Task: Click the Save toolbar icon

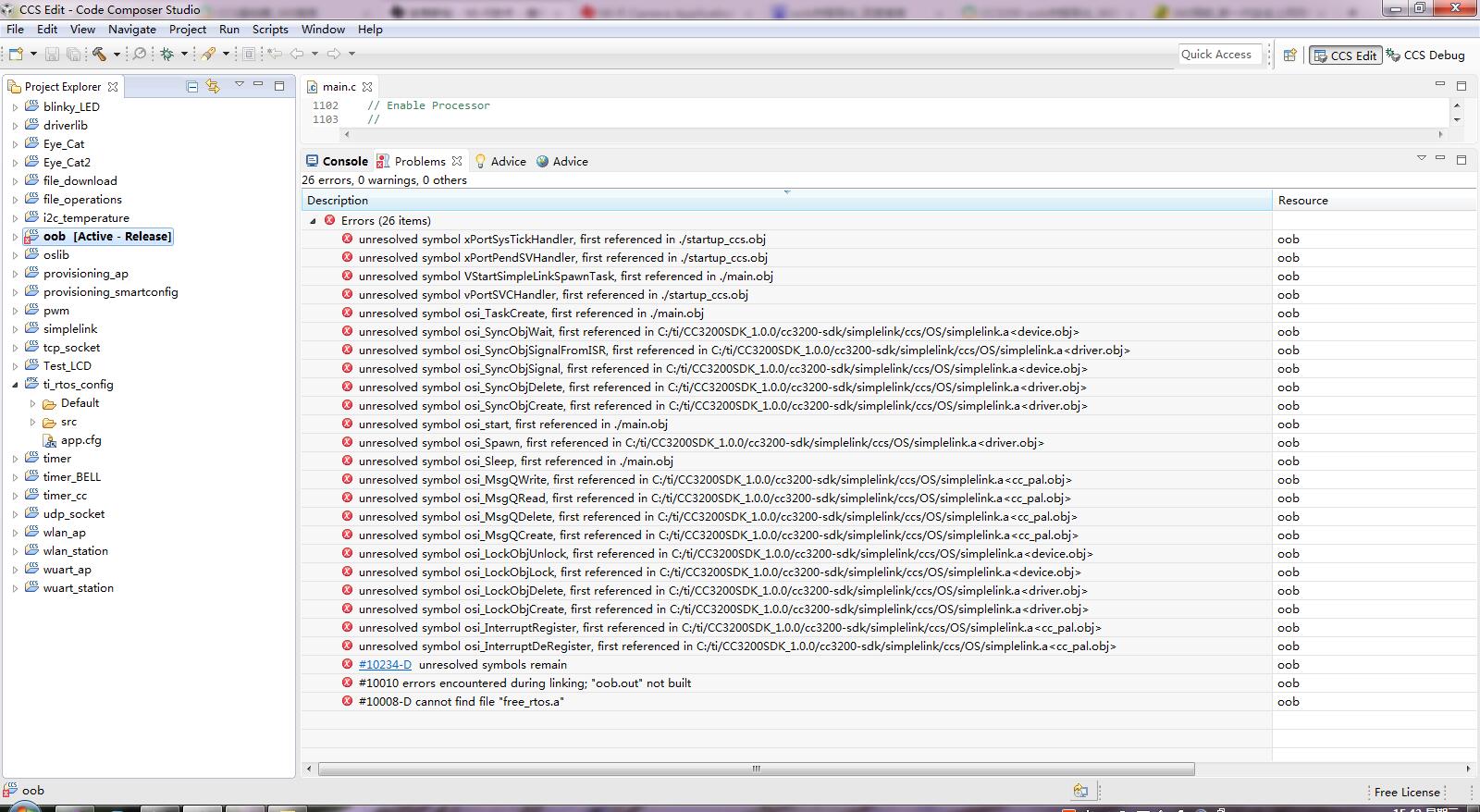Action: pyautogui.click(x=52, y=55)
